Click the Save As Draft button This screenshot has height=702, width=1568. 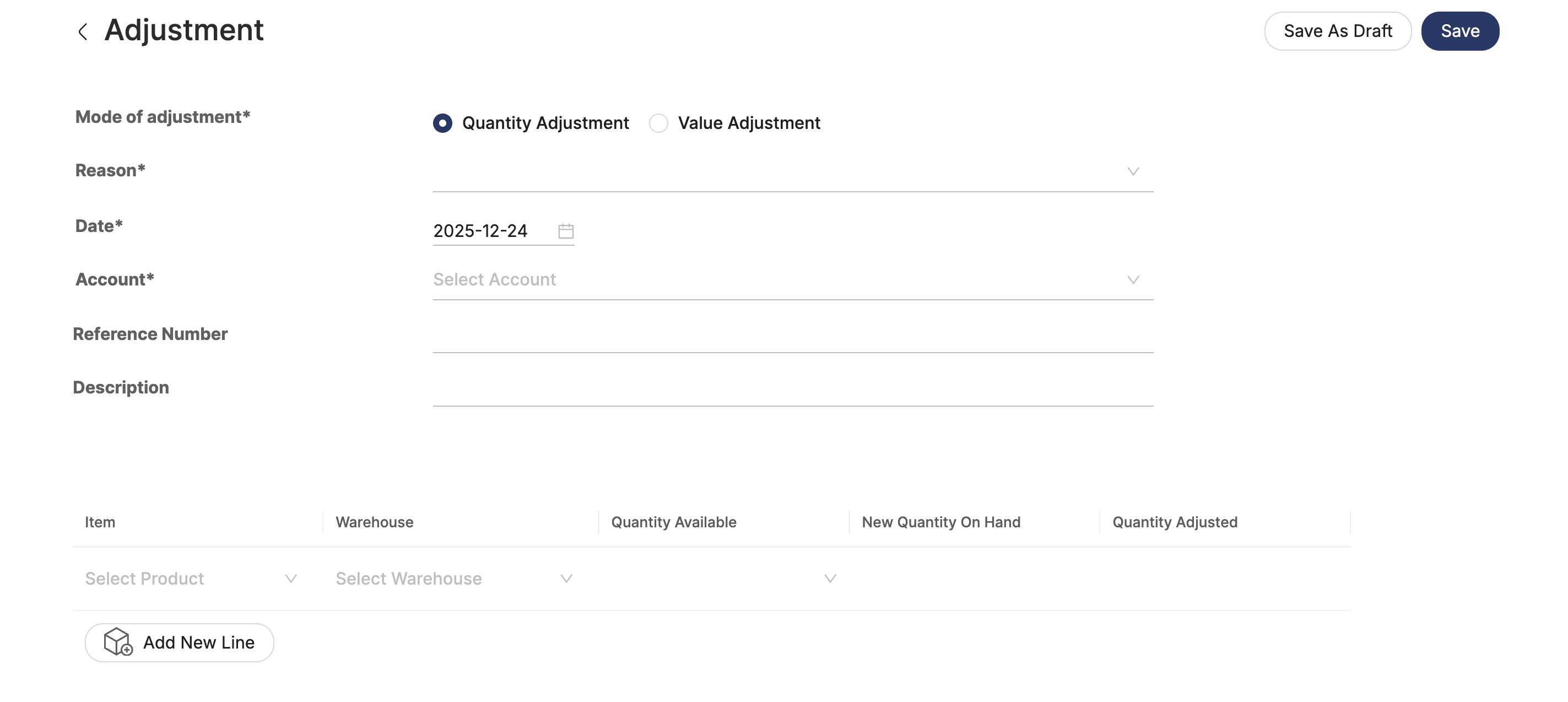1337,30
